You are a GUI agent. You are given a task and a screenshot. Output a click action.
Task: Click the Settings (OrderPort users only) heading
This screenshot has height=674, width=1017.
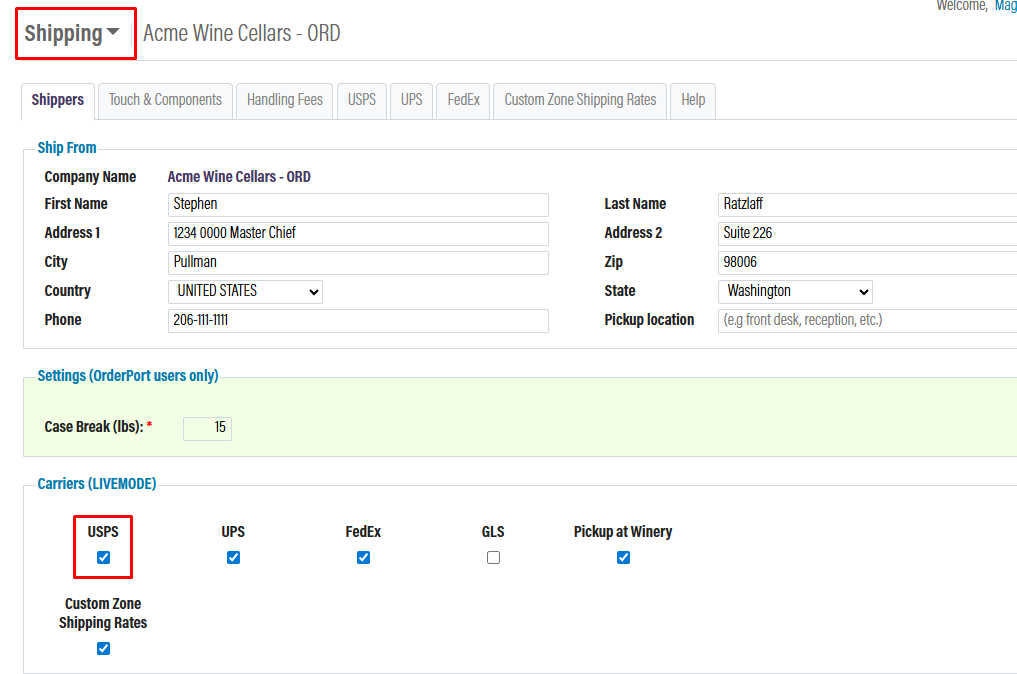coord(128,376)
